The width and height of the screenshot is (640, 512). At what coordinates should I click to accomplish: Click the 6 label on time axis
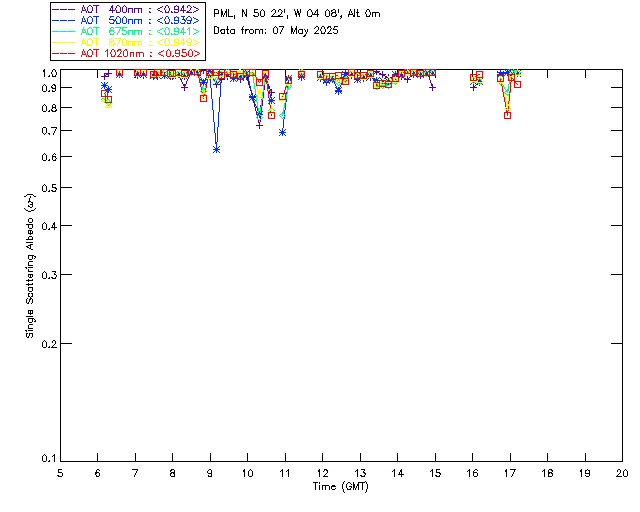click(98, 473)
